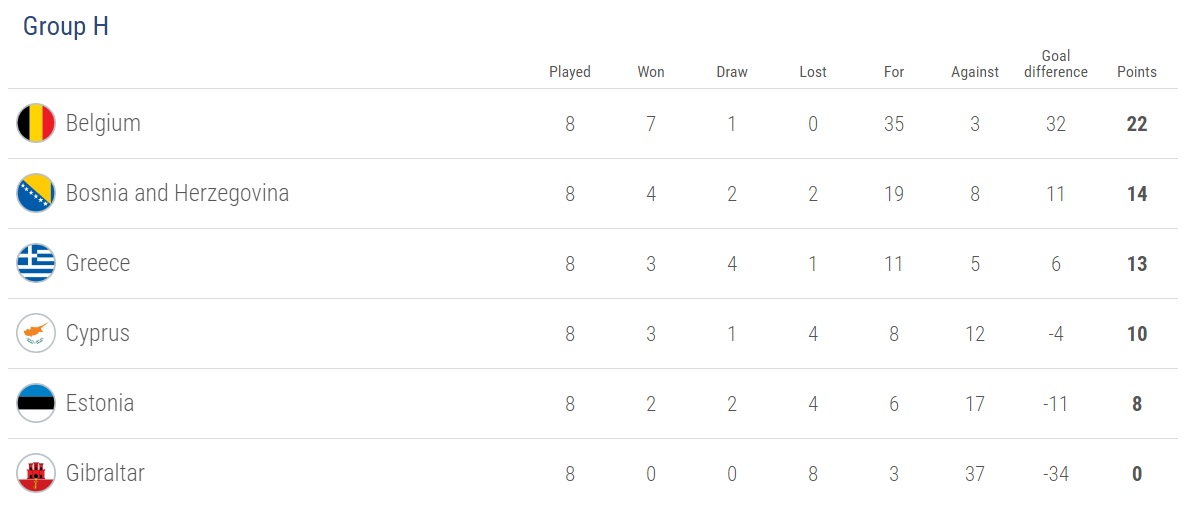
Task: Click the Greece flag icon
Action: [x=36, y=264]
